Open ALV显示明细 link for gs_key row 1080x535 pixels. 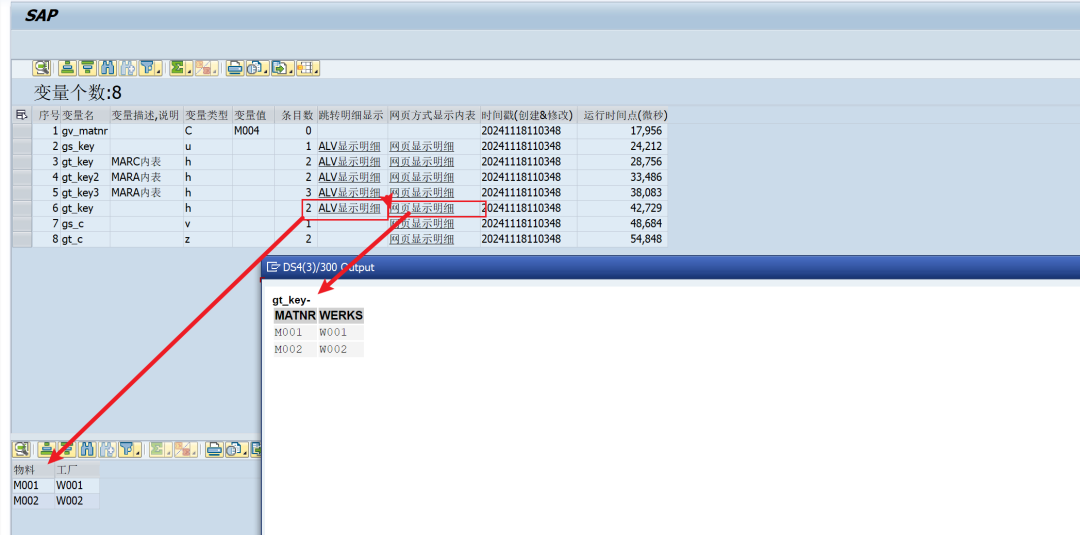tap(349, 146)
